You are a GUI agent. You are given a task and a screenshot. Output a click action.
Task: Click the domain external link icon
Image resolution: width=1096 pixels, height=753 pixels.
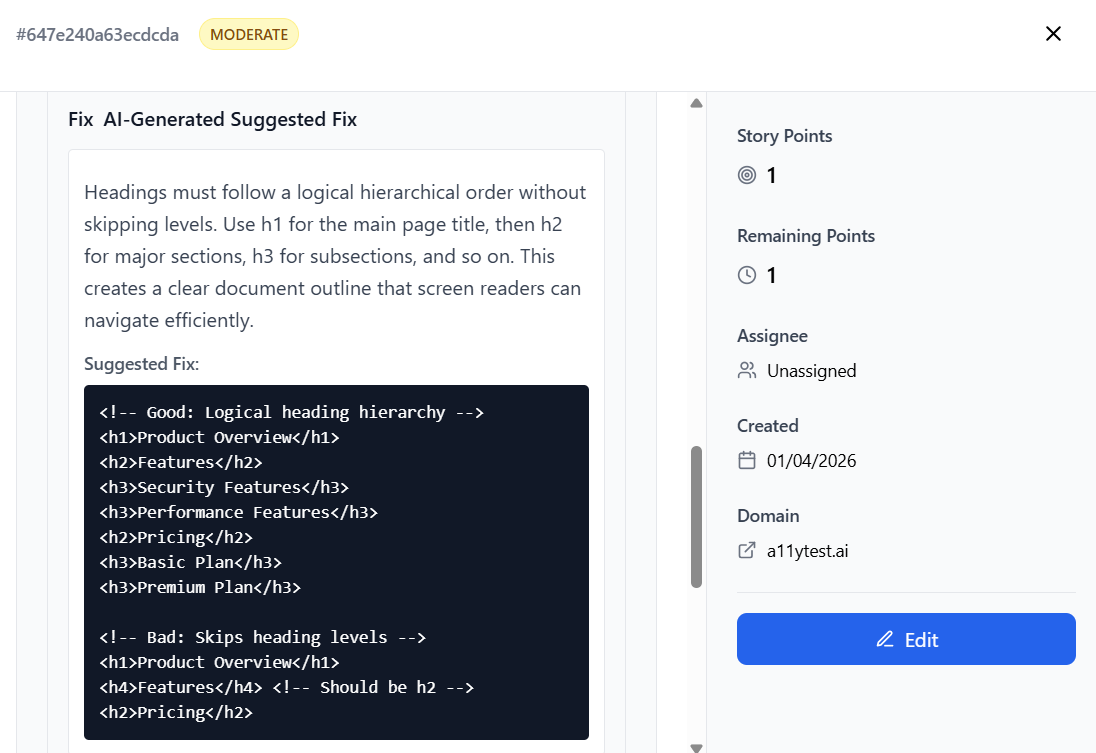[x=747, y=551]
